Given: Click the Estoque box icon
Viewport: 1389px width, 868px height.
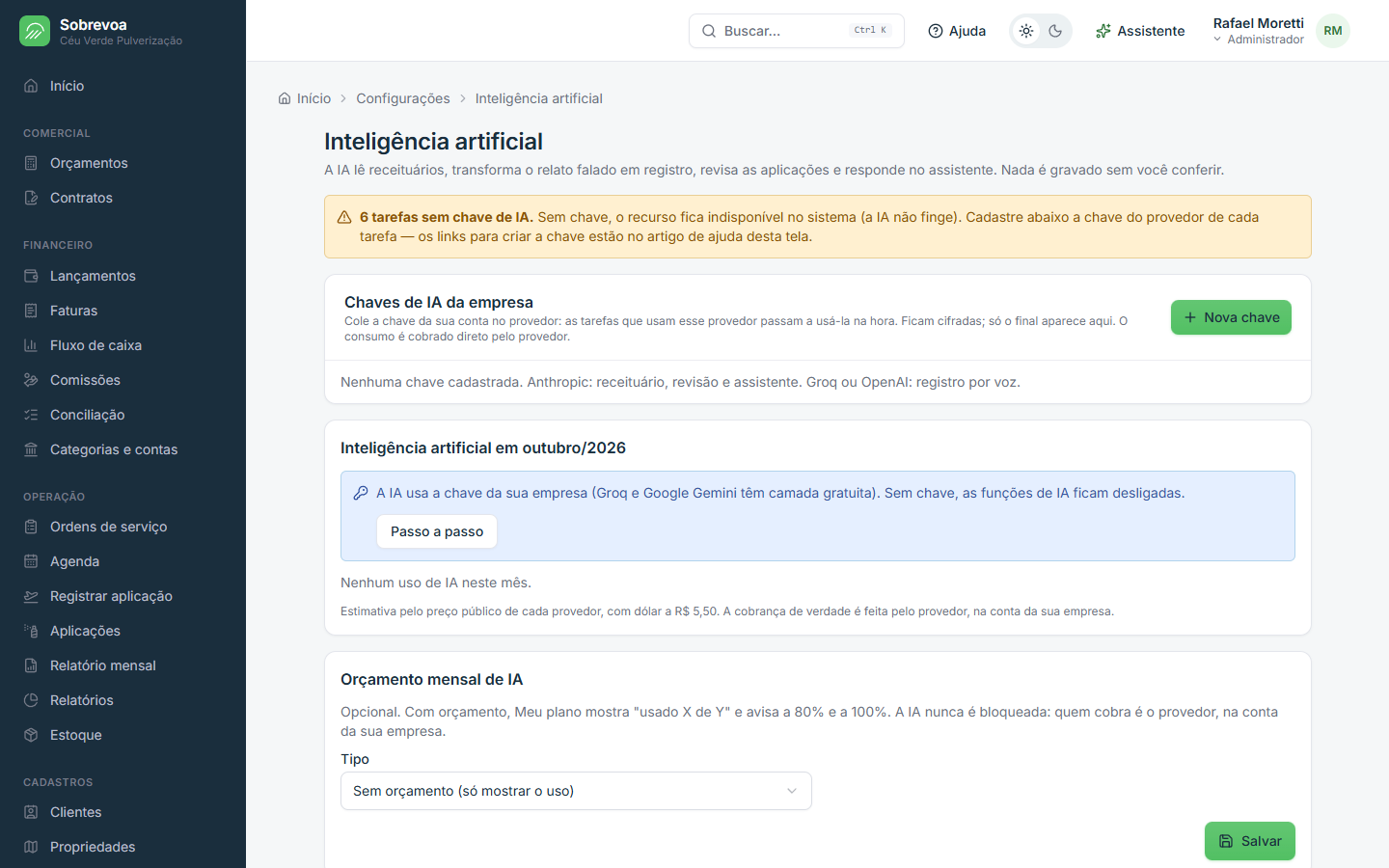Looking at the screenshot, I should click(31, 735).
